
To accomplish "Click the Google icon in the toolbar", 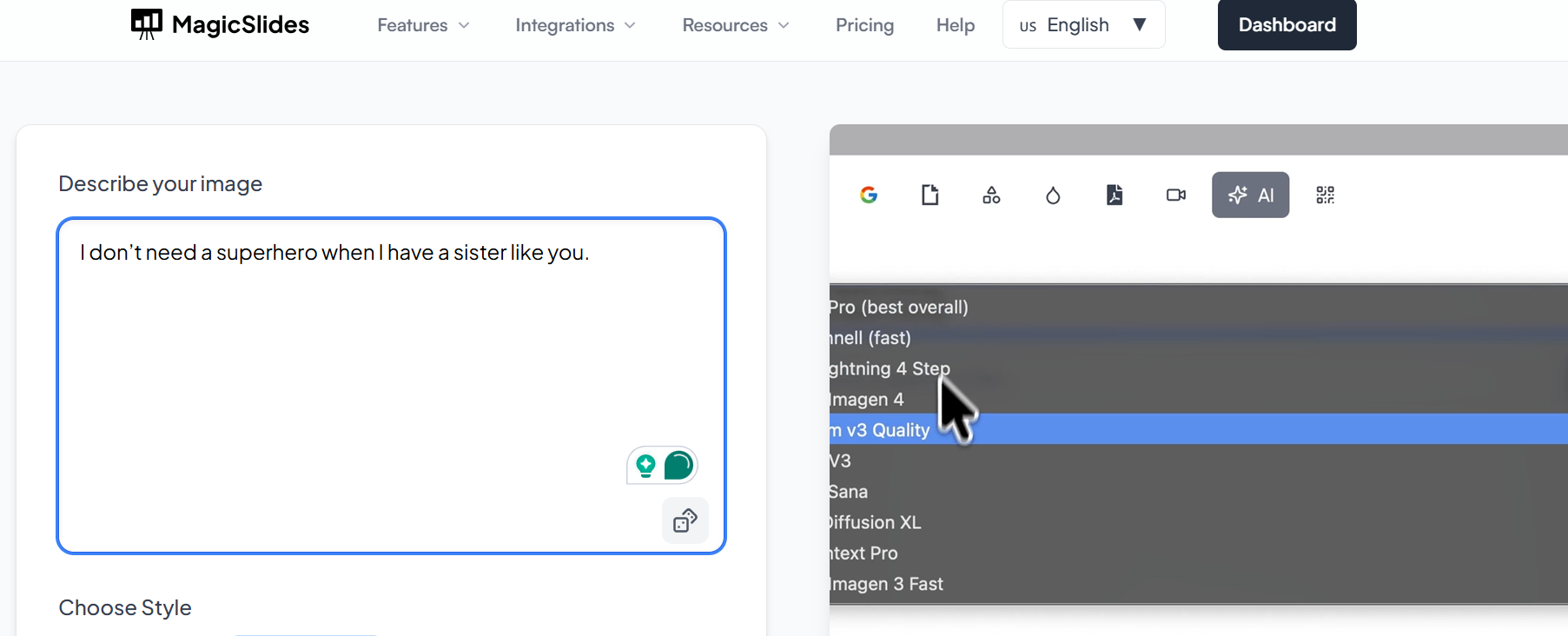I will click(x=869, y=195).
